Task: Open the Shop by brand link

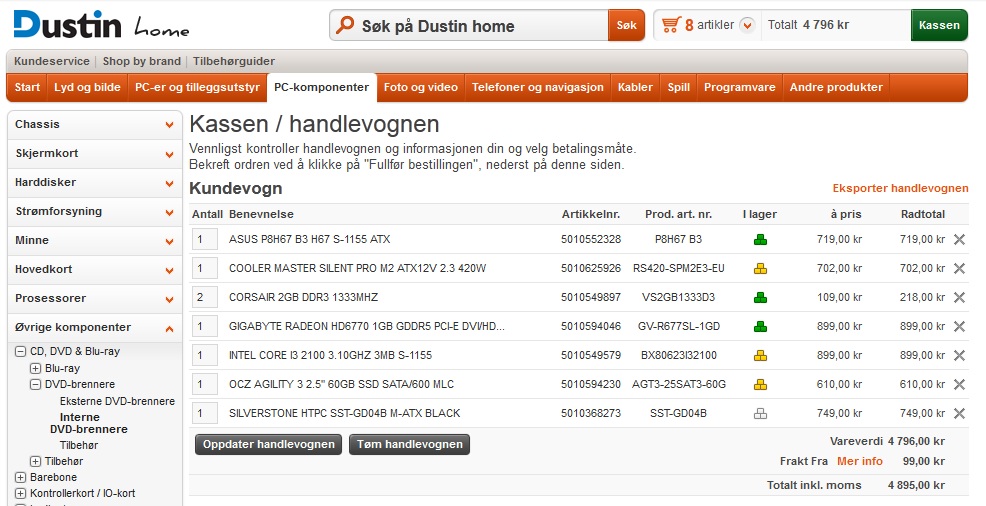Action: coord(141,62)
